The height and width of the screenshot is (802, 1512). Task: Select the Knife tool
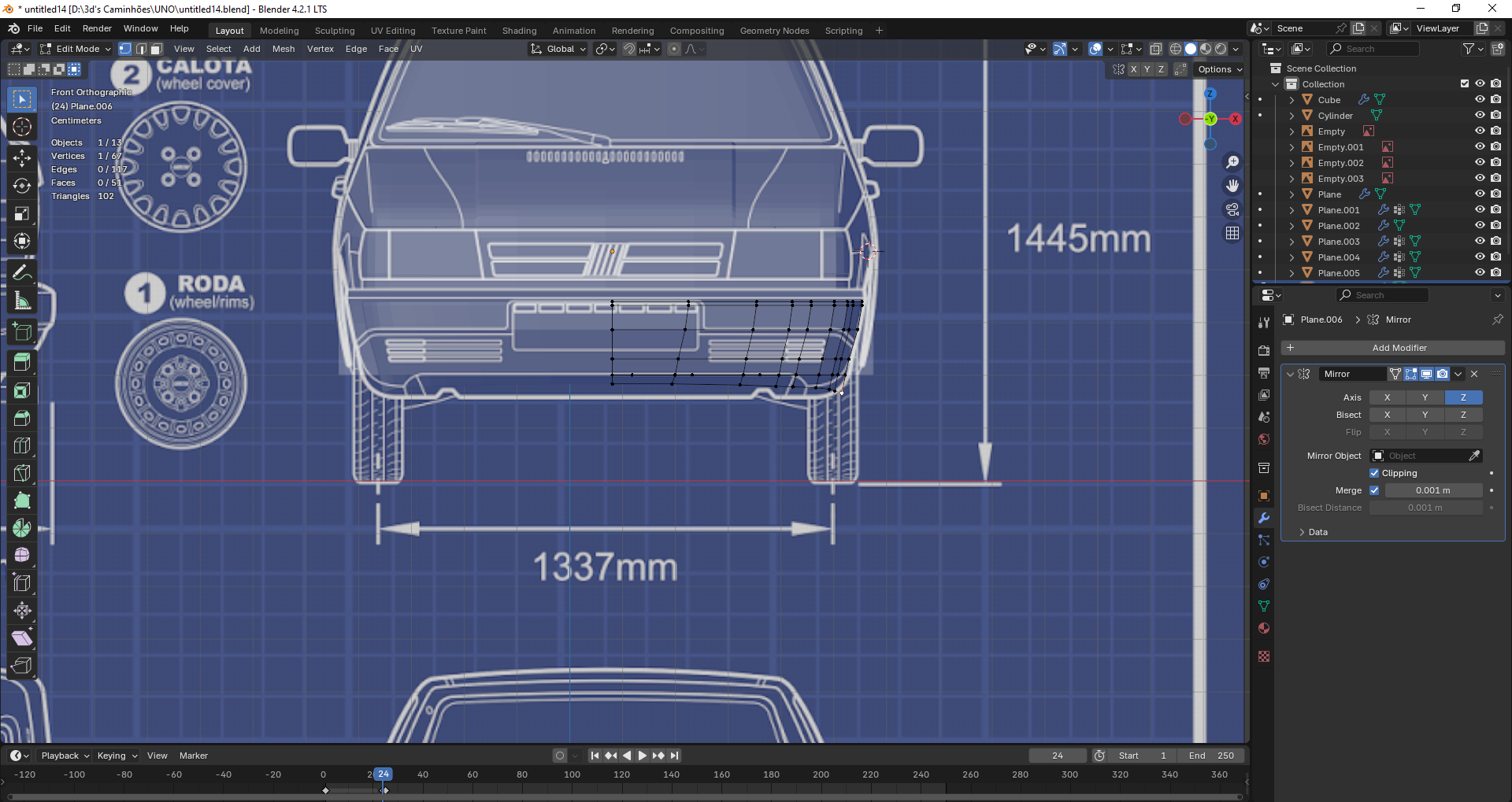pyautogui.click(x=22, y=473)
